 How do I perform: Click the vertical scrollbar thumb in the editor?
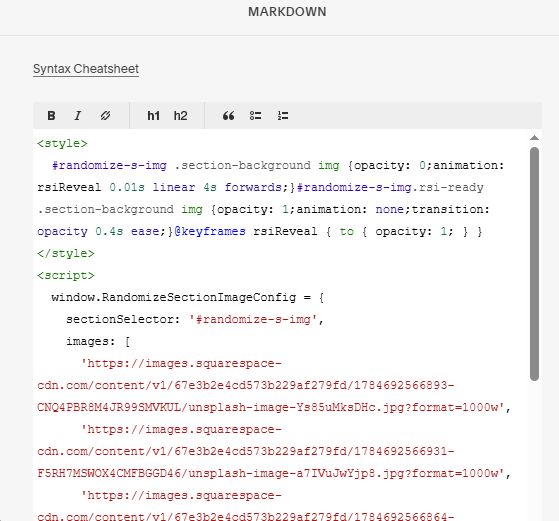click(534, 264)
